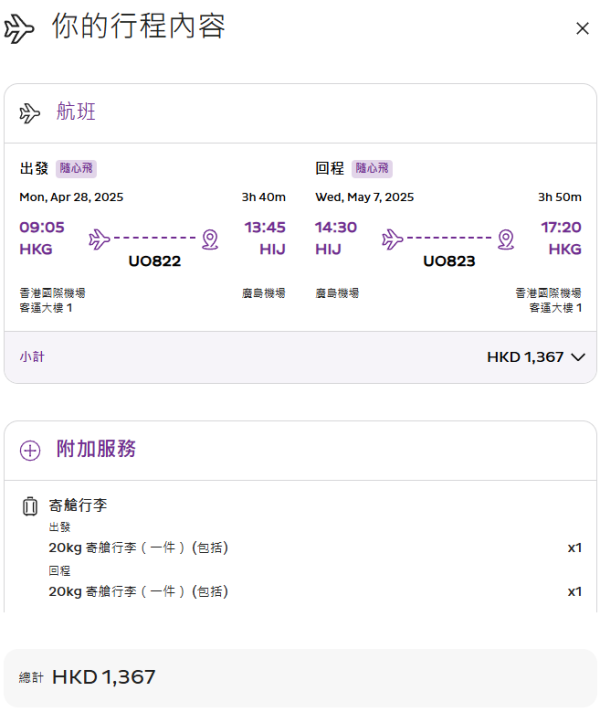Click the 隨心飛 badge beside 回程
Viewport: 600px width, 723px height.
372,168
